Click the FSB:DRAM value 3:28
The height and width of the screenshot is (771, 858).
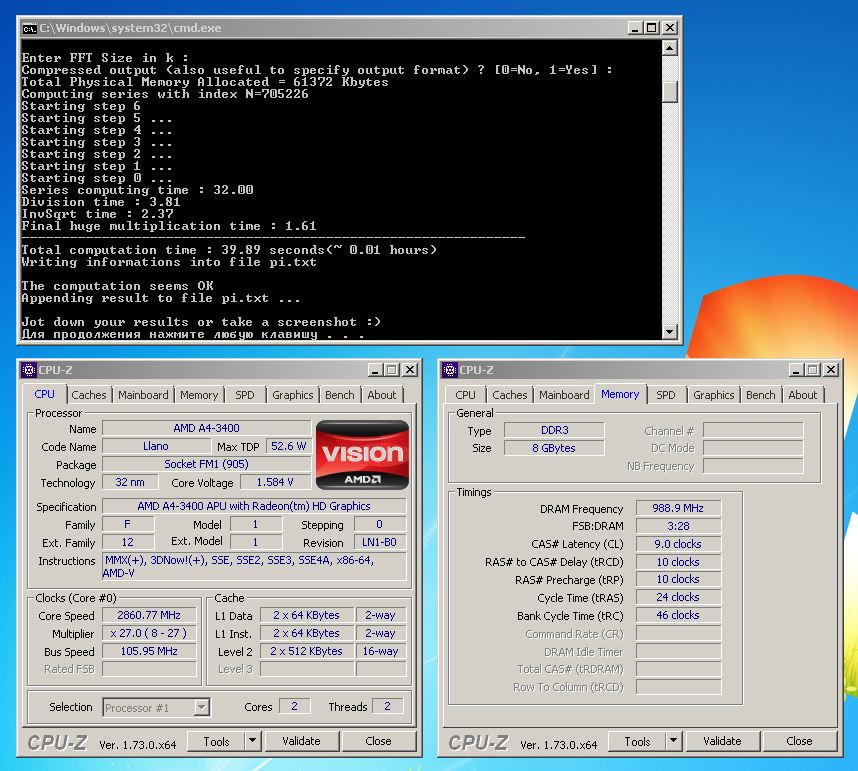click(x=678, y=526)
